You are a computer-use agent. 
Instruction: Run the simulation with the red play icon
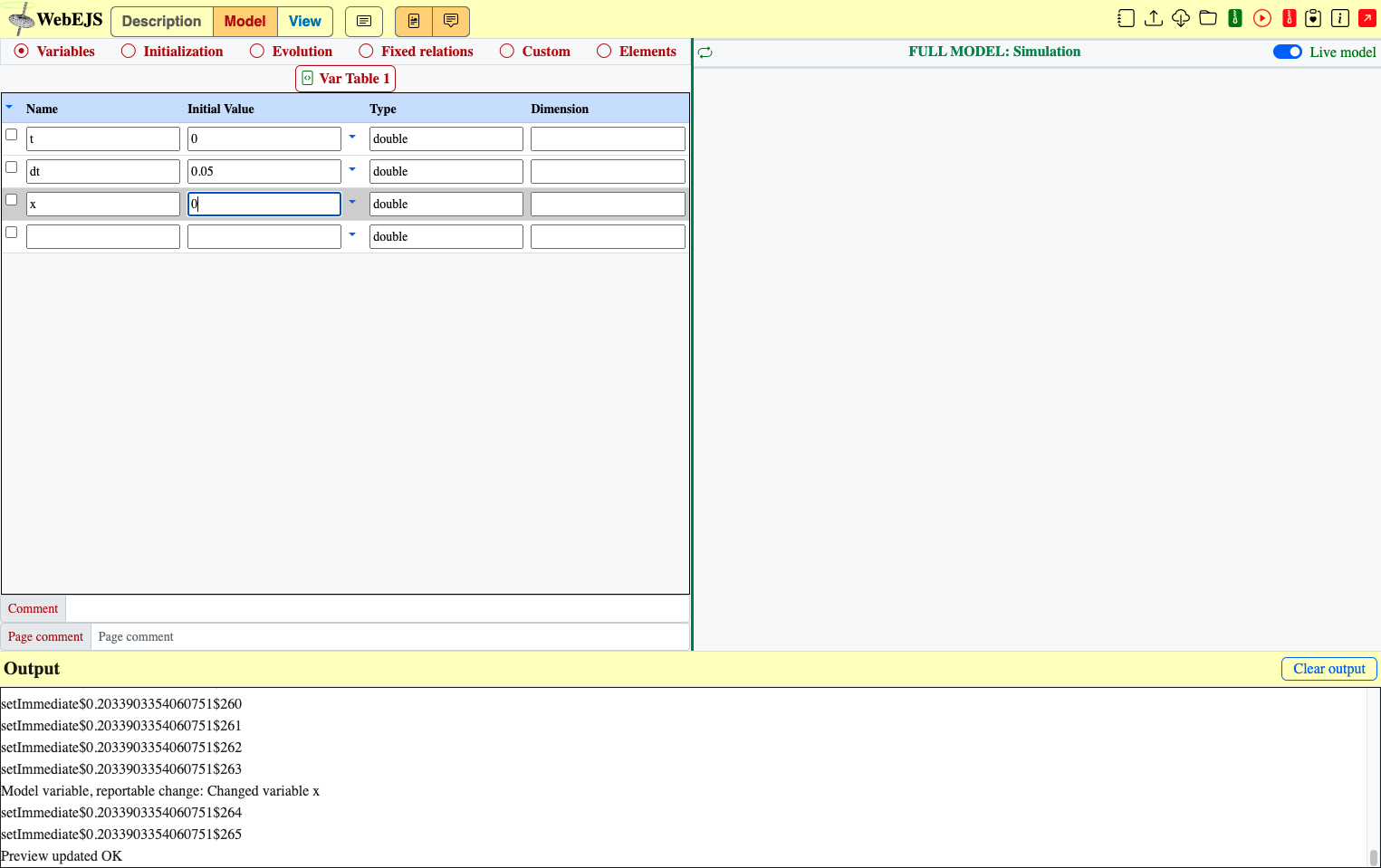(1262, 18)
